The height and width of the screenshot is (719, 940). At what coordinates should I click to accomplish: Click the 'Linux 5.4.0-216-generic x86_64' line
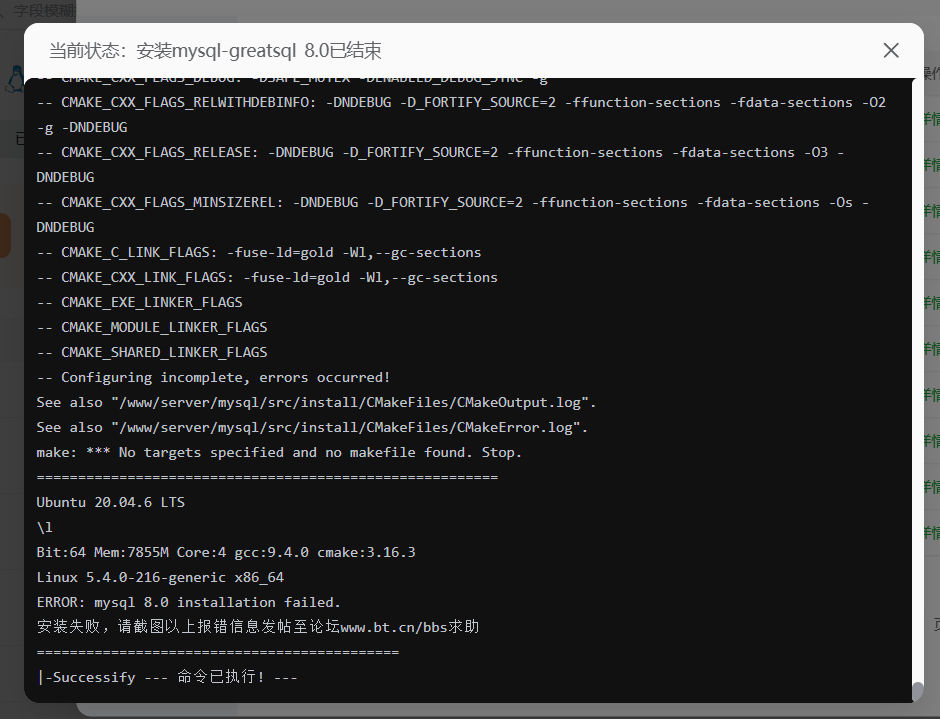tap(160, 577)
